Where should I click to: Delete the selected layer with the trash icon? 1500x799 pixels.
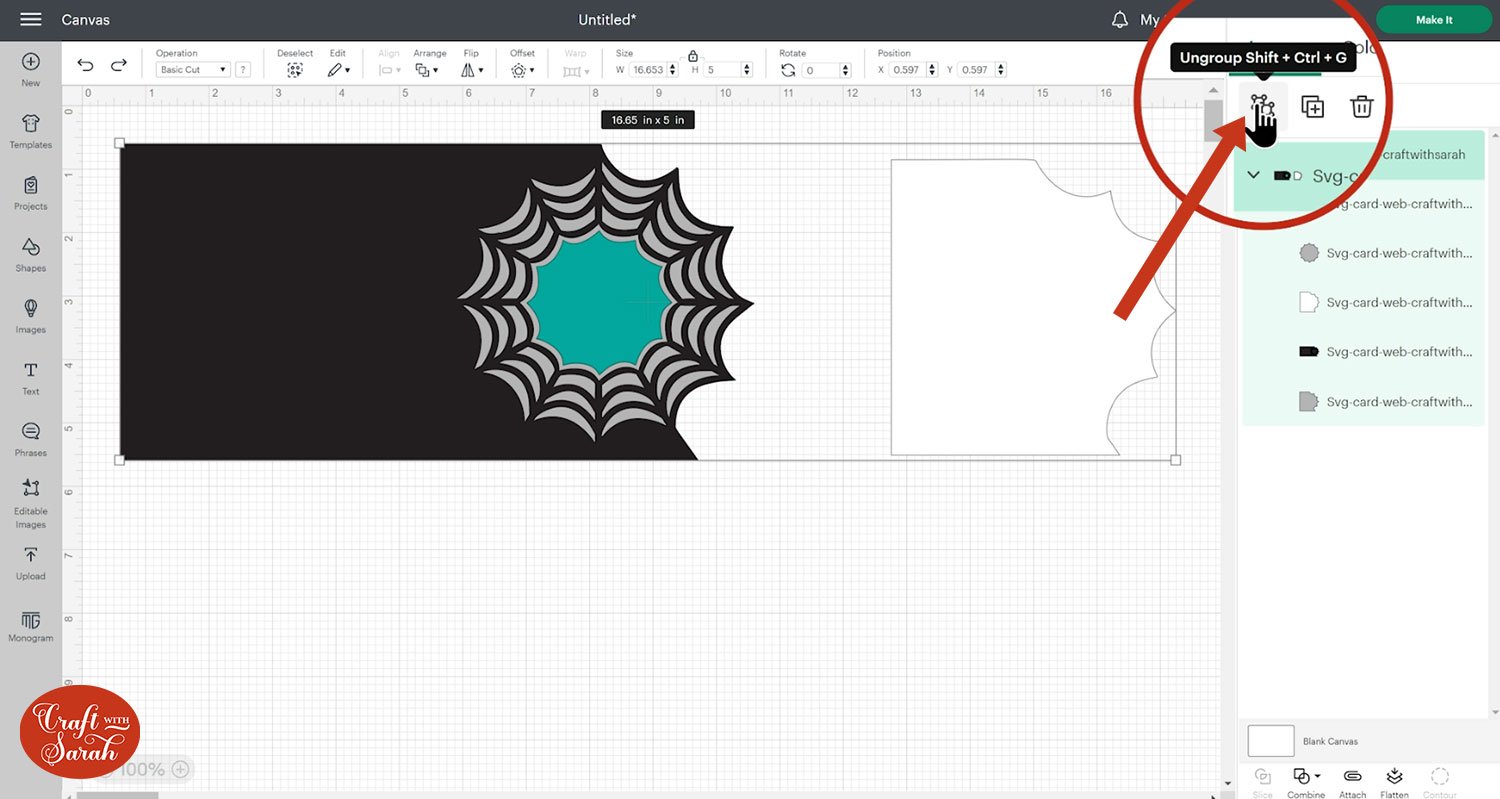(x=1361, y=107)
